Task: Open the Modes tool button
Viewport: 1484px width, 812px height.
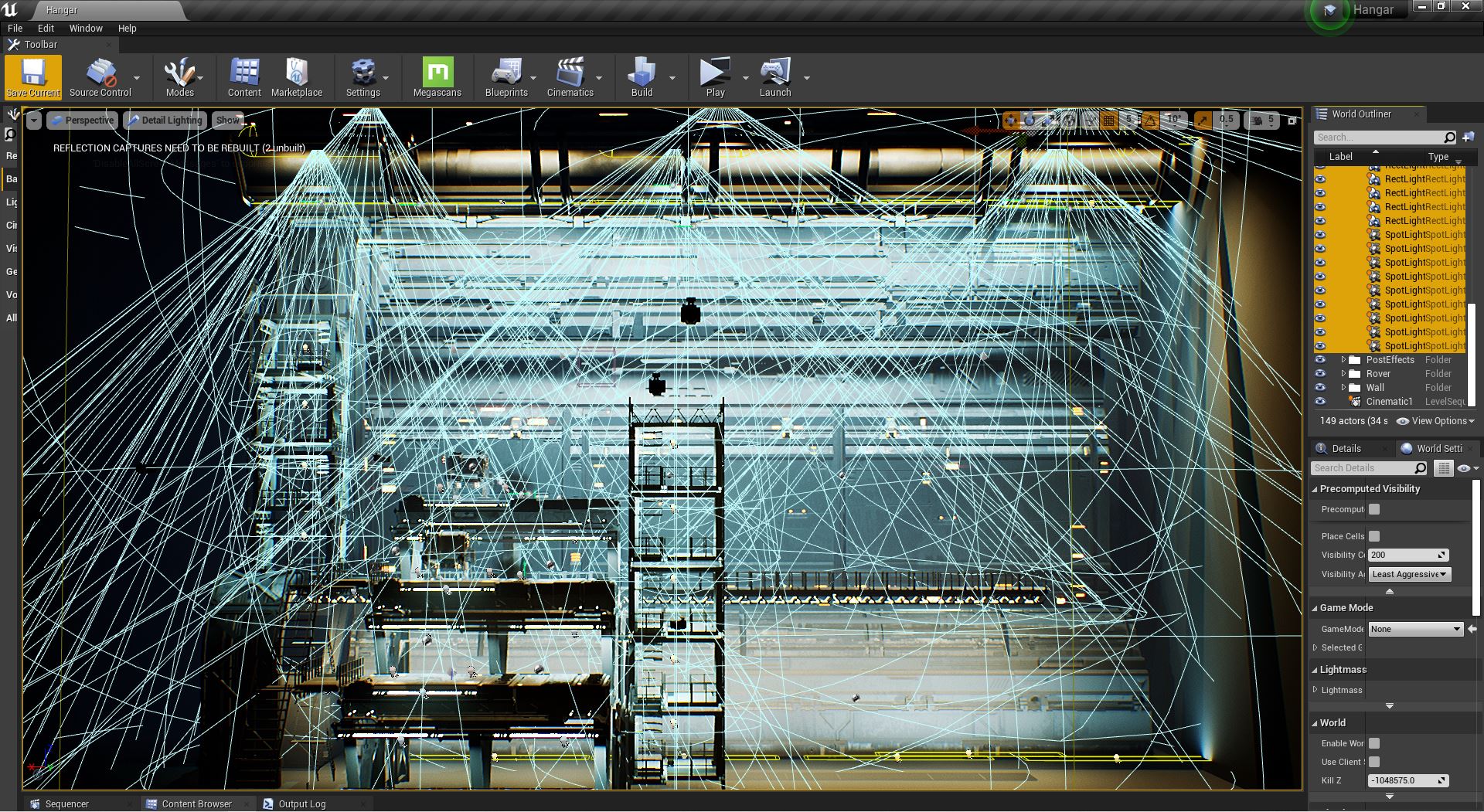Action: [x=179, y=77]
